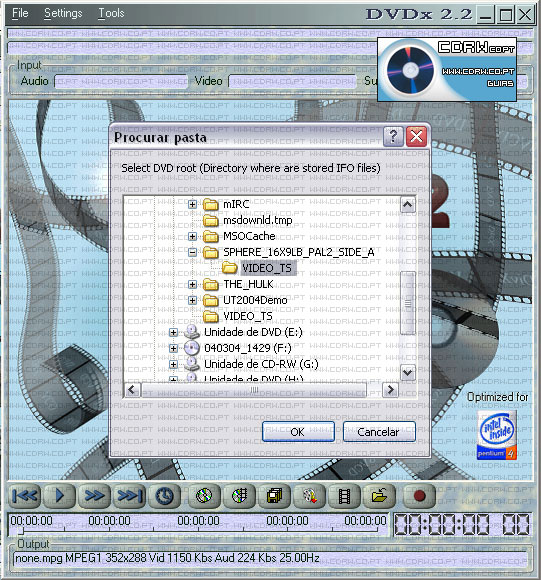Open the Tools menu
Screen dimensions: 541x580
coord(111,13)
